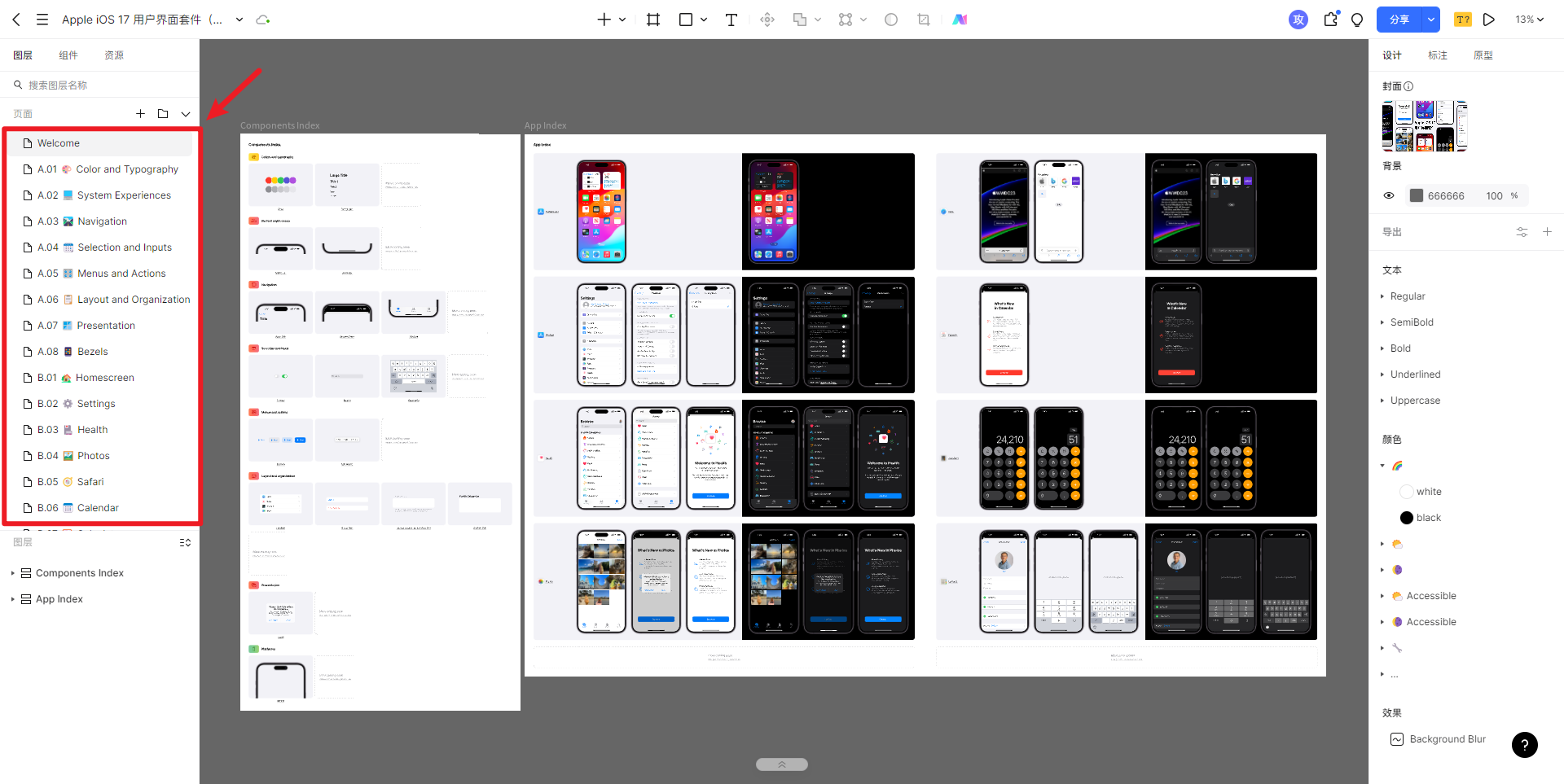This screenshot has height=784, width=1564.
Task: Switch to the 资源 tab
Action: click(114, 55)
